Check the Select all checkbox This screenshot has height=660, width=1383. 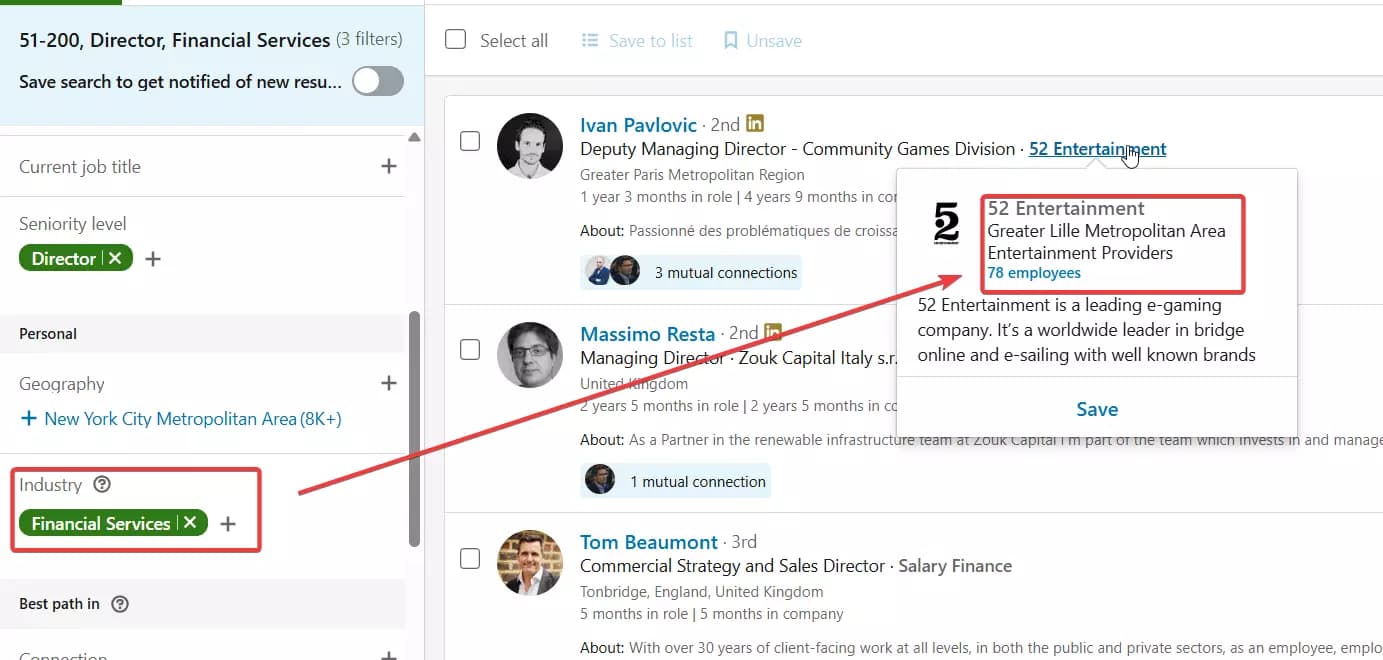pos(456,40)
